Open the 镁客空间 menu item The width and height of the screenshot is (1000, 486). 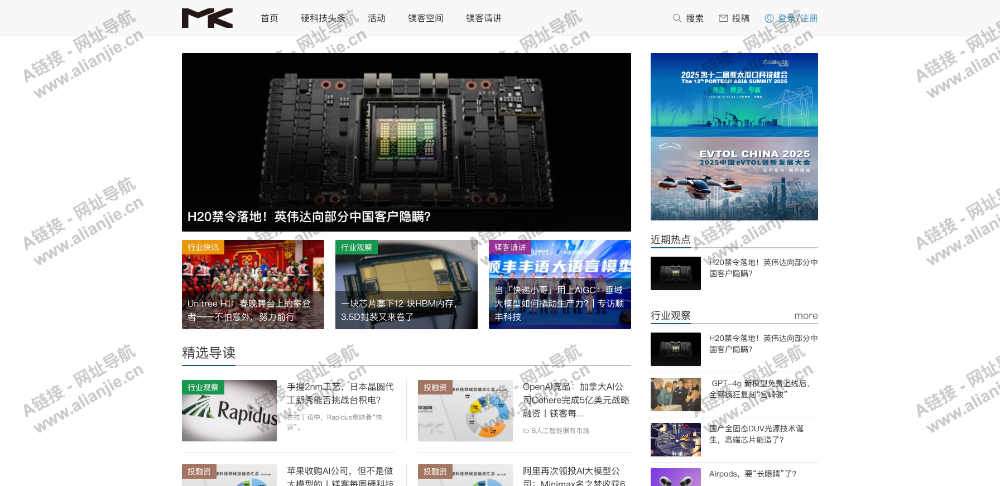(425, 18)
